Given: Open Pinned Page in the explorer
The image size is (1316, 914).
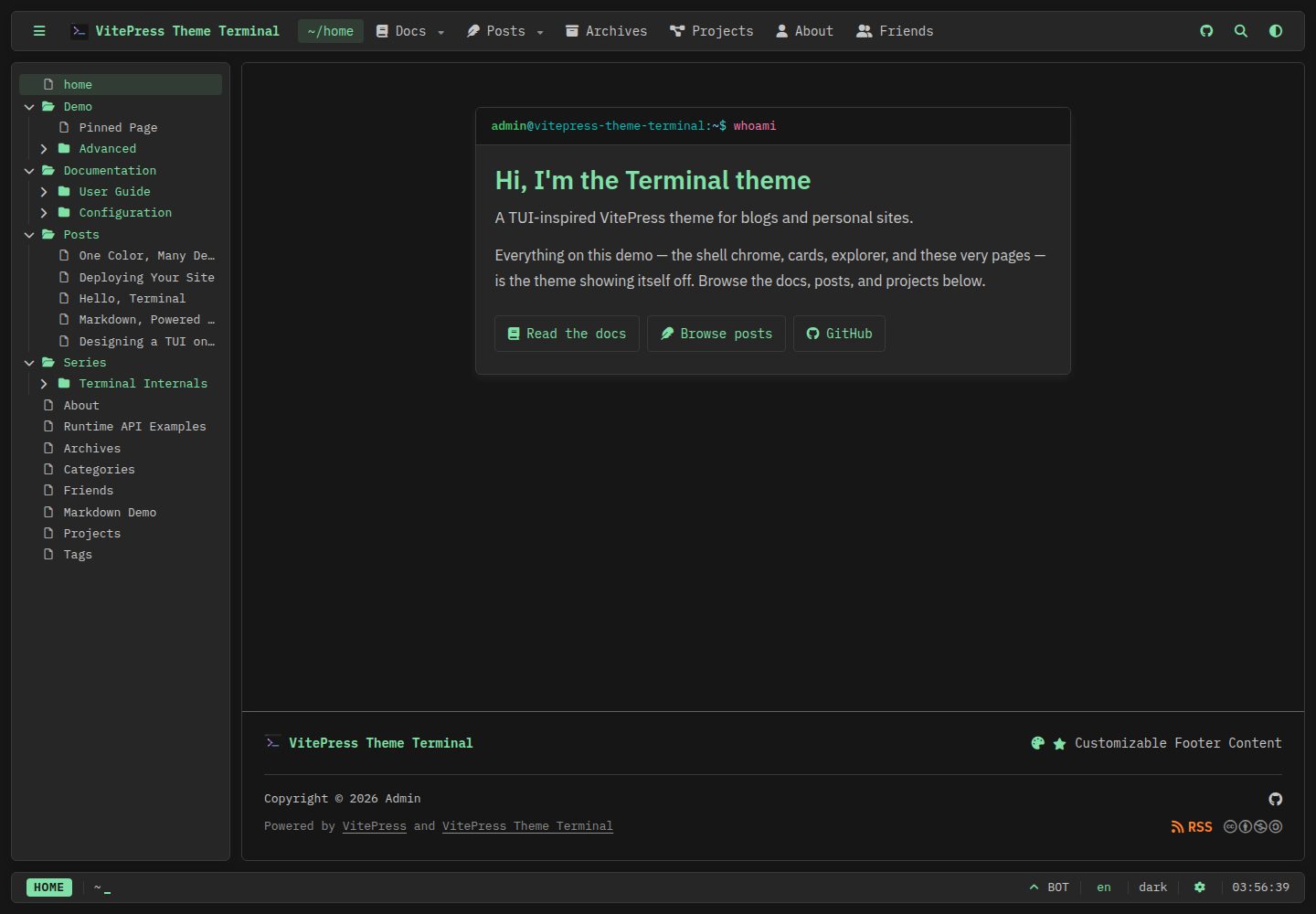Looking at the screenshot, I should tap(128, 128).
